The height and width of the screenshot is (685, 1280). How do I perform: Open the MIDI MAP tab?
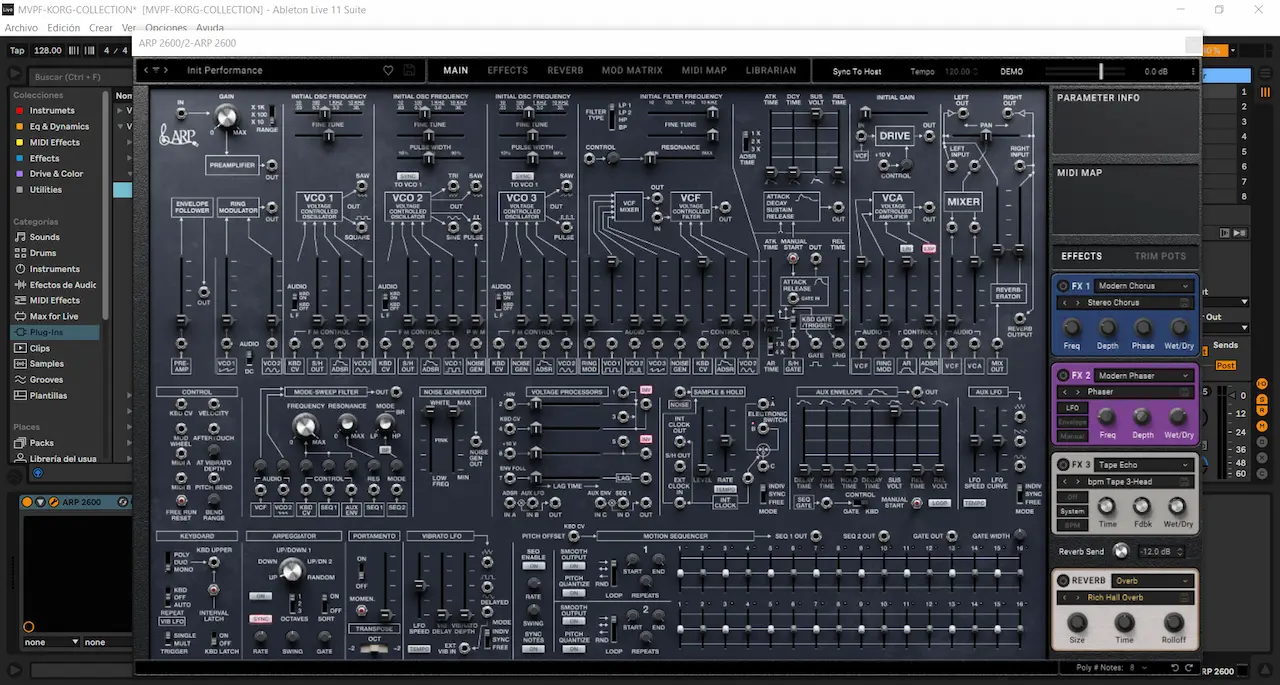[x=704, y=71]
